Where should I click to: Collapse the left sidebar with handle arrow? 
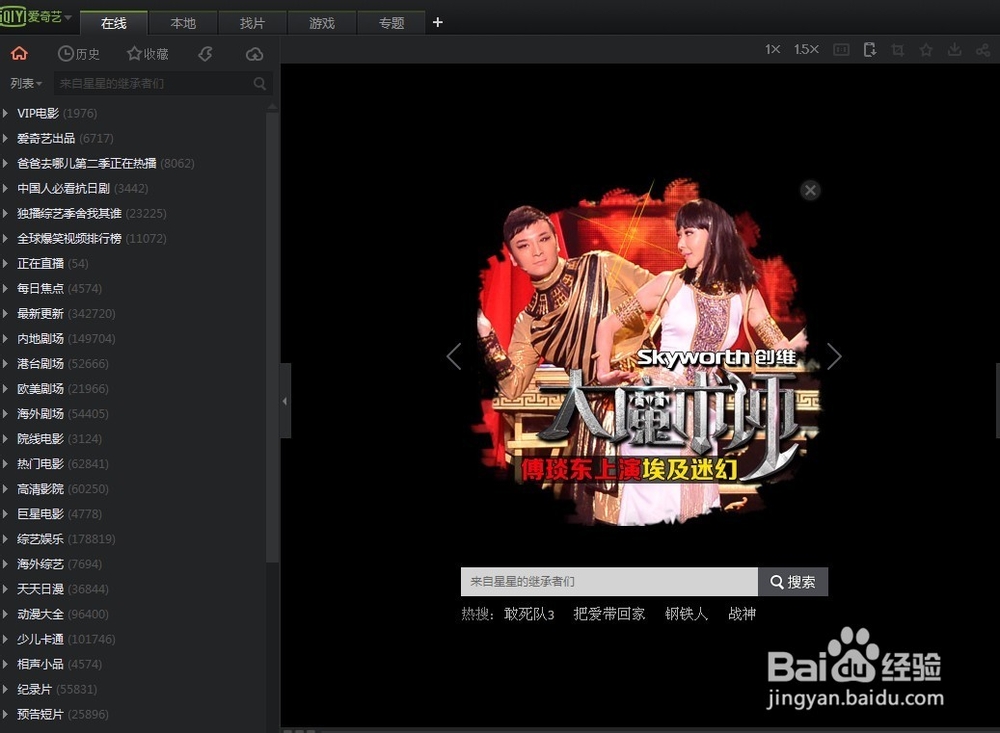(x=285, y=401)
